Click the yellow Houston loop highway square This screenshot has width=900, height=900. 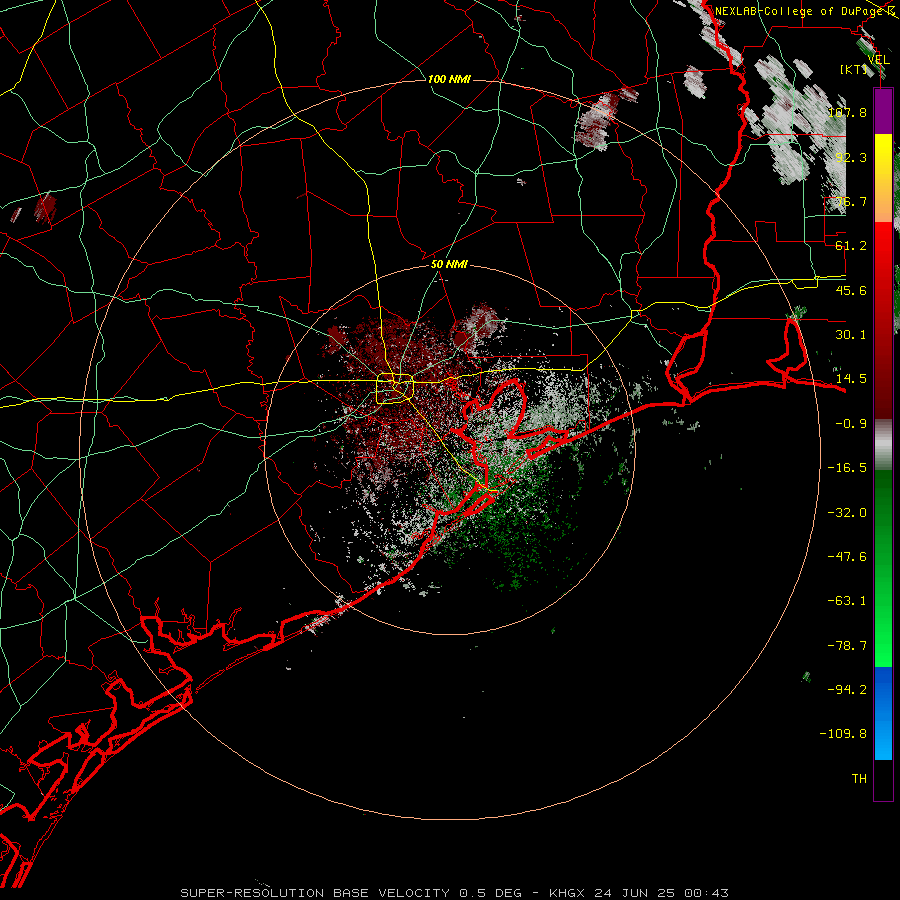[x=394, y=389]
